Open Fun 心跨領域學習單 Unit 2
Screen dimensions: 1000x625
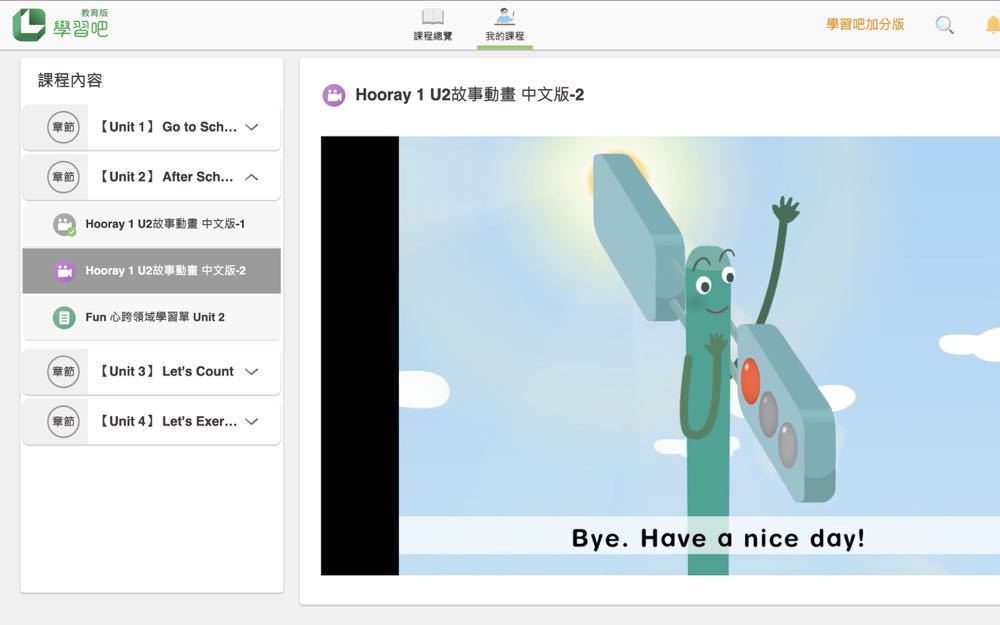tap(152, 317)
